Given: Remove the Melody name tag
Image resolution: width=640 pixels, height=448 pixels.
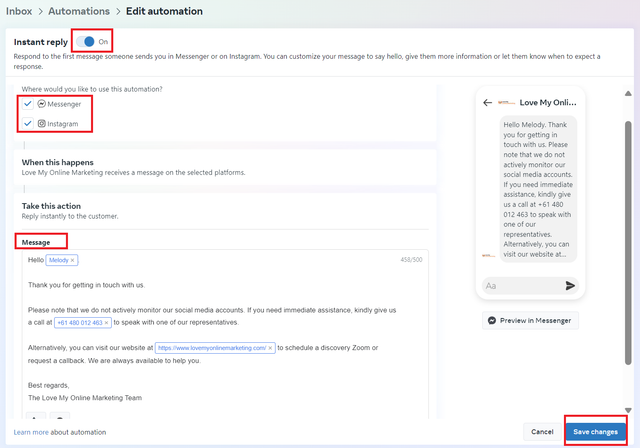Looking at the screenshot, I should pyautogui.click(x=72, y=260).
